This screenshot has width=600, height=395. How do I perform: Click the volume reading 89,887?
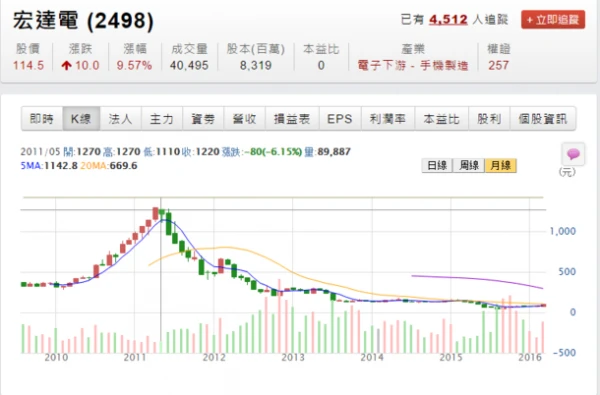click(x=334, y=152)
